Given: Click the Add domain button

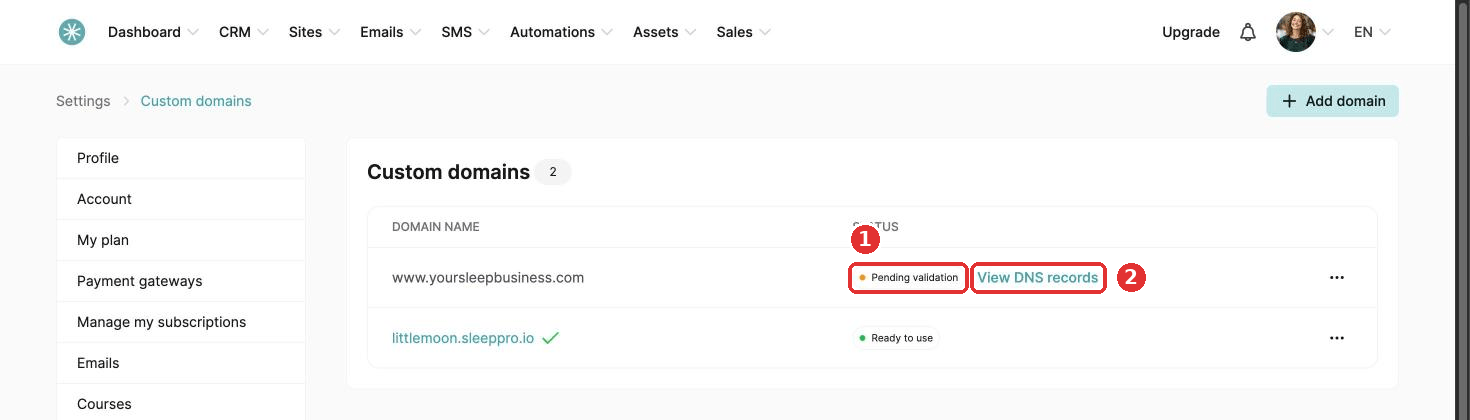Looking at the screenshot, I should (1332, 101).
